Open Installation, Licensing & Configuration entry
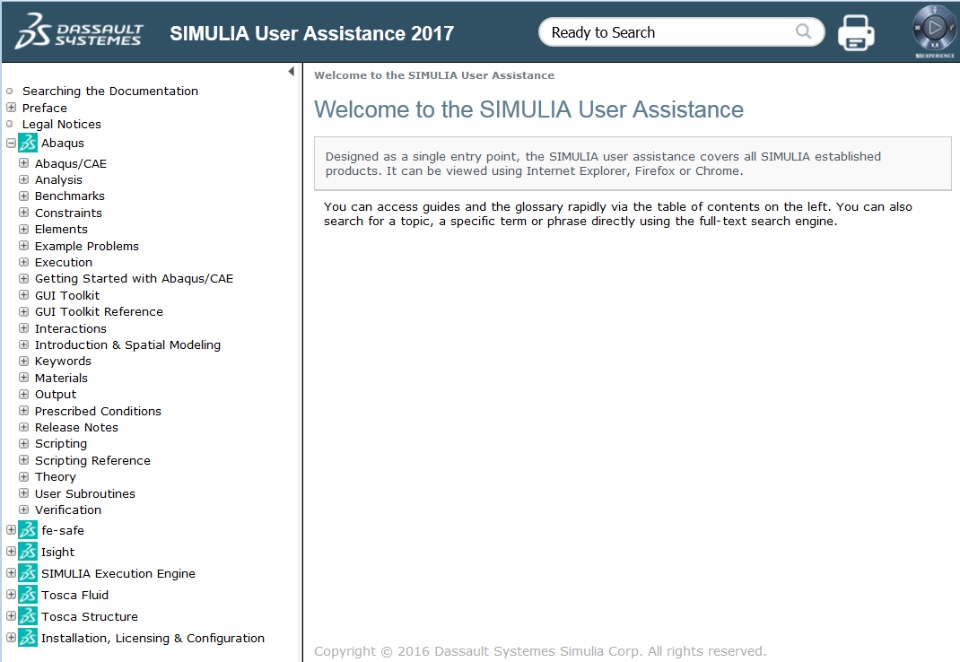The image size is (960, 662). [x=153, y=638]
